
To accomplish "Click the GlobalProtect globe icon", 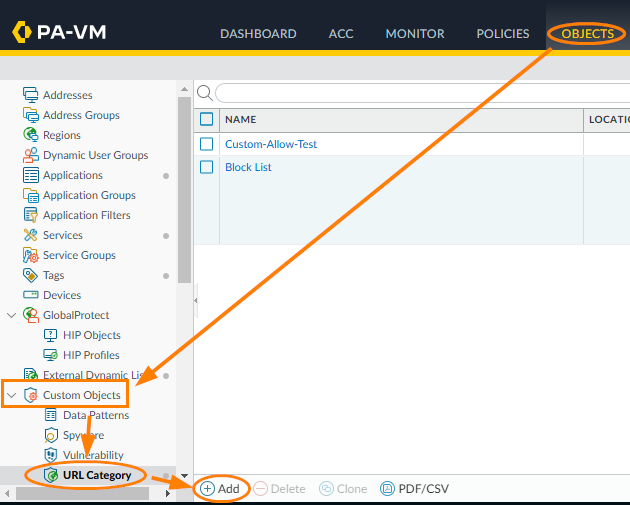I will 31,315.
